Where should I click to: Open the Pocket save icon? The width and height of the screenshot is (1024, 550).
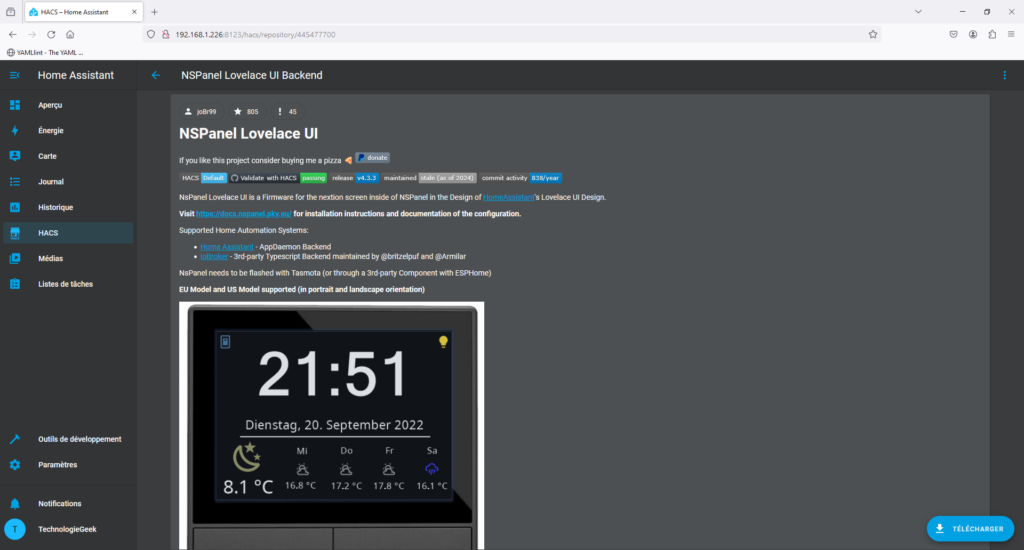tap(953, 35)
